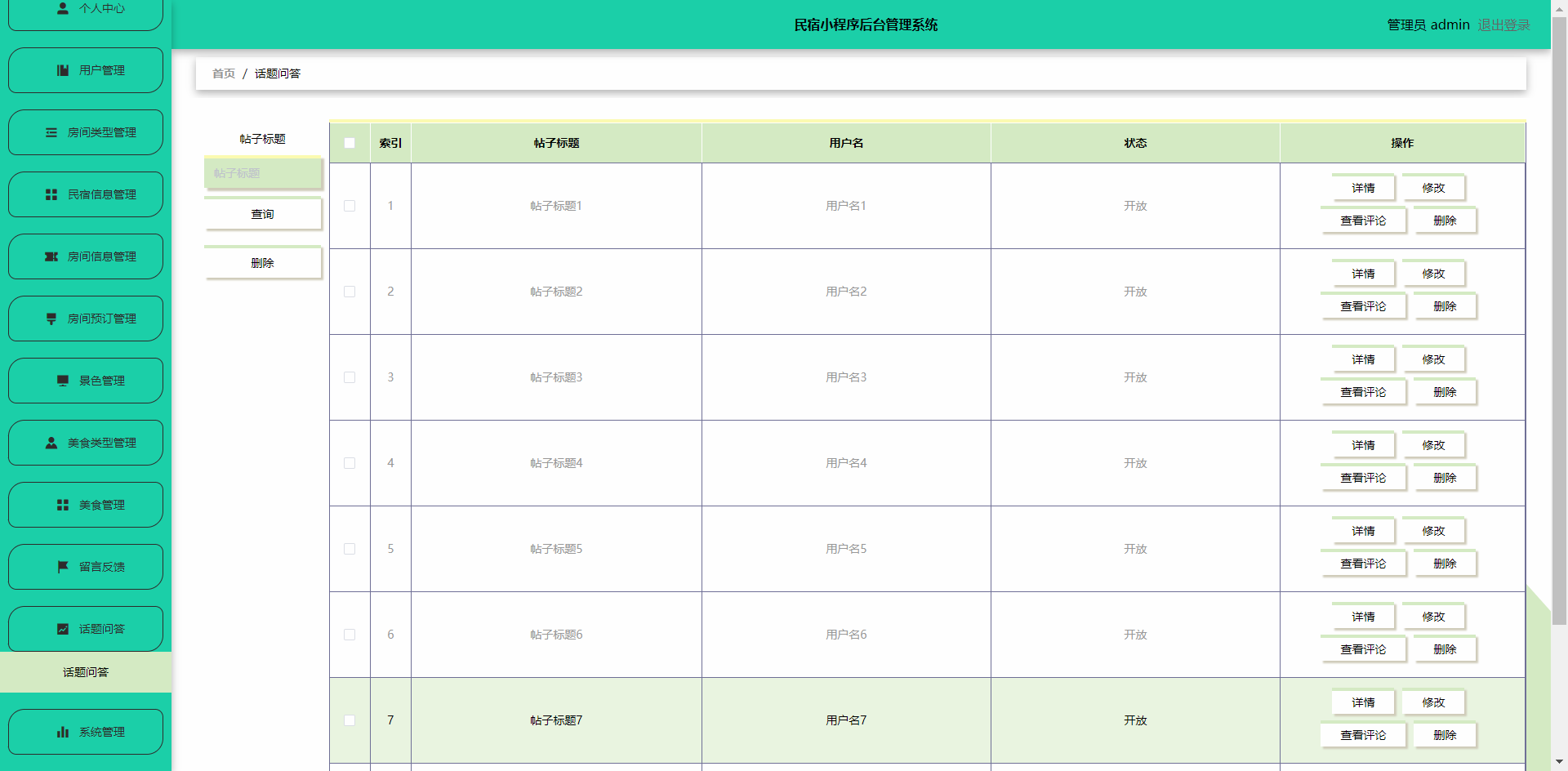Open the 个人中心 sidebar menu
Screen dimensions: 1568x771
click(x=86, y=10)
